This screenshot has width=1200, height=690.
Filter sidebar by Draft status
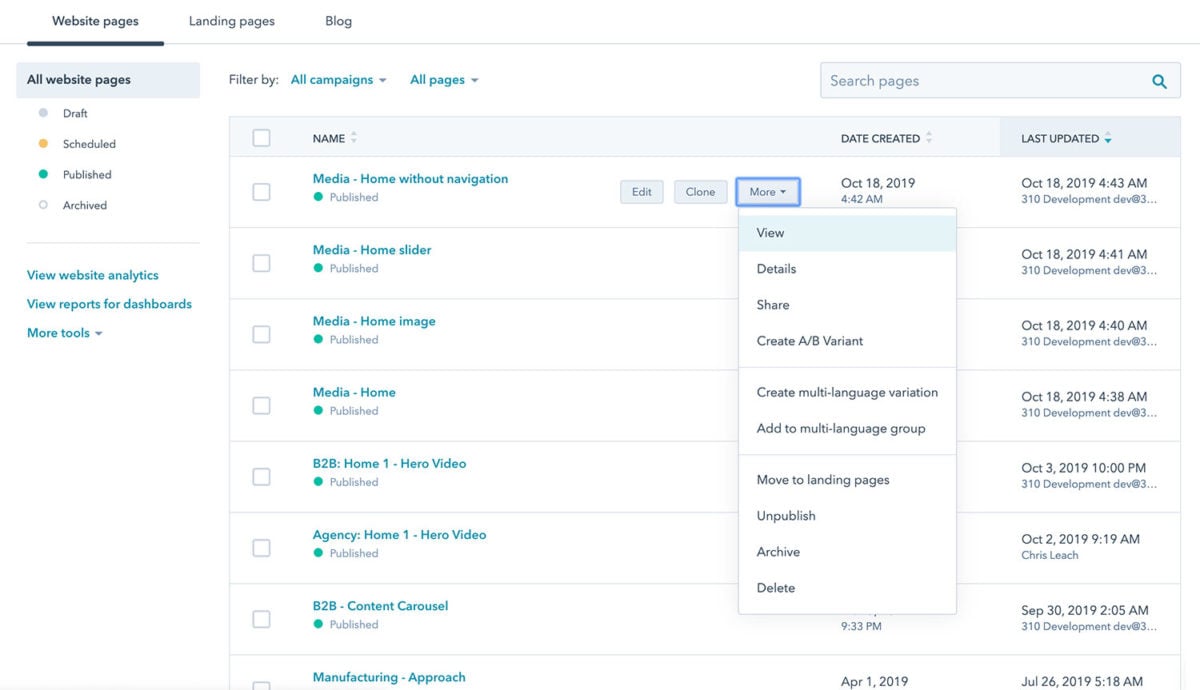pyautogui.click(x=75, y=113)
